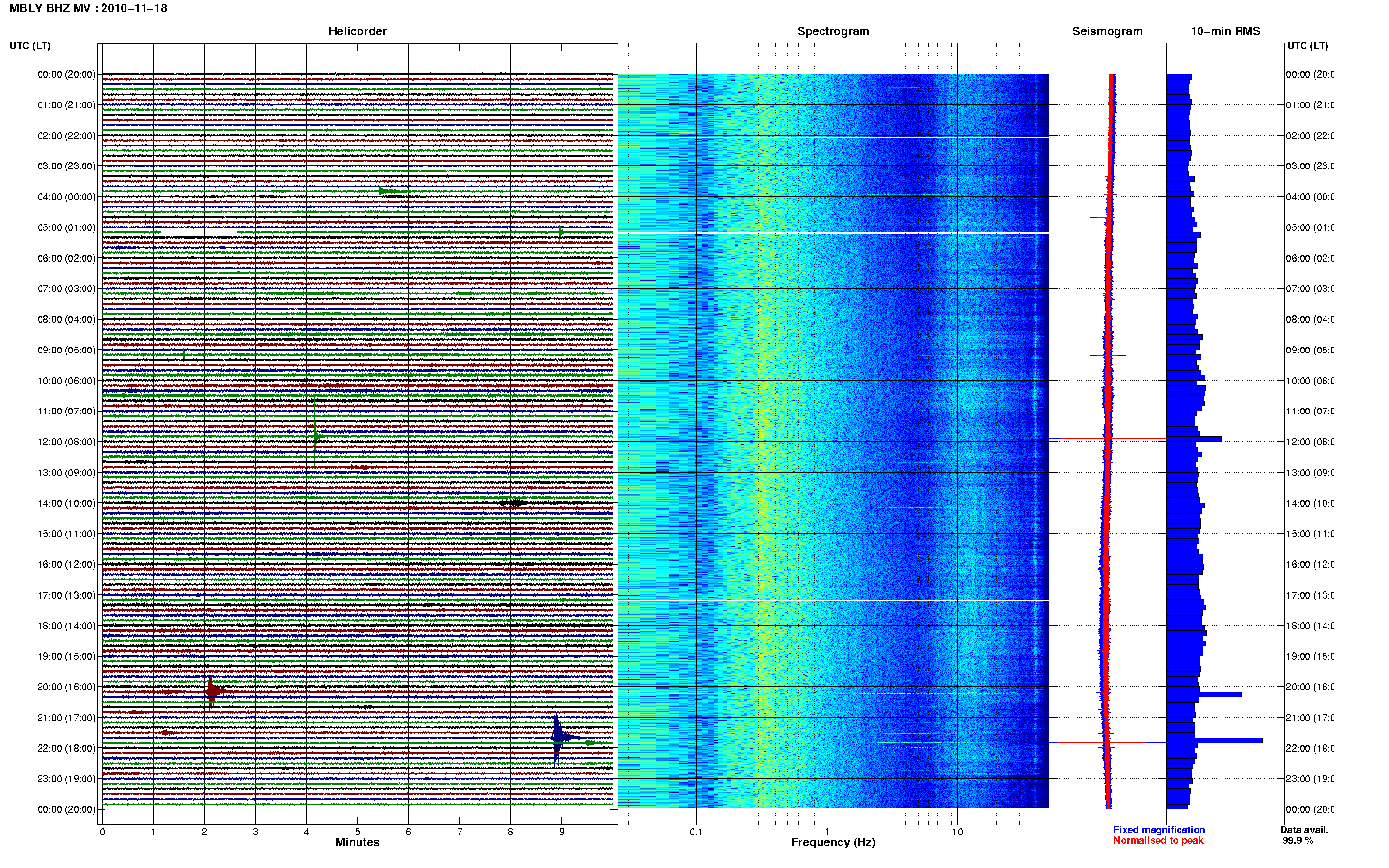Viewport: 1389px width, 868px height.
Task: Click the '10' frequency tick label
Action: [957, 832]
